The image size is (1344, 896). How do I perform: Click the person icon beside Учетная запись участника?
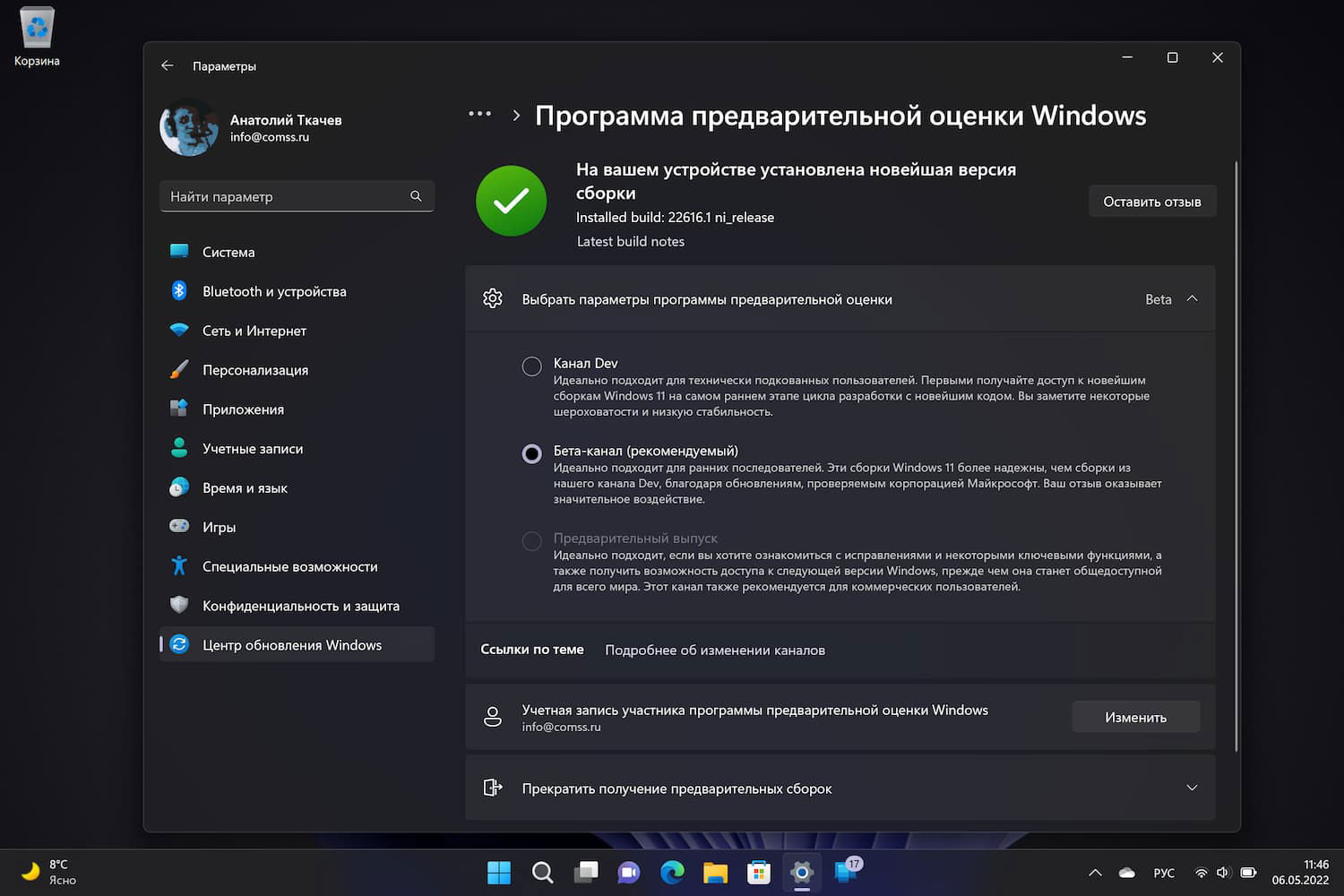(x=493, y=717)
